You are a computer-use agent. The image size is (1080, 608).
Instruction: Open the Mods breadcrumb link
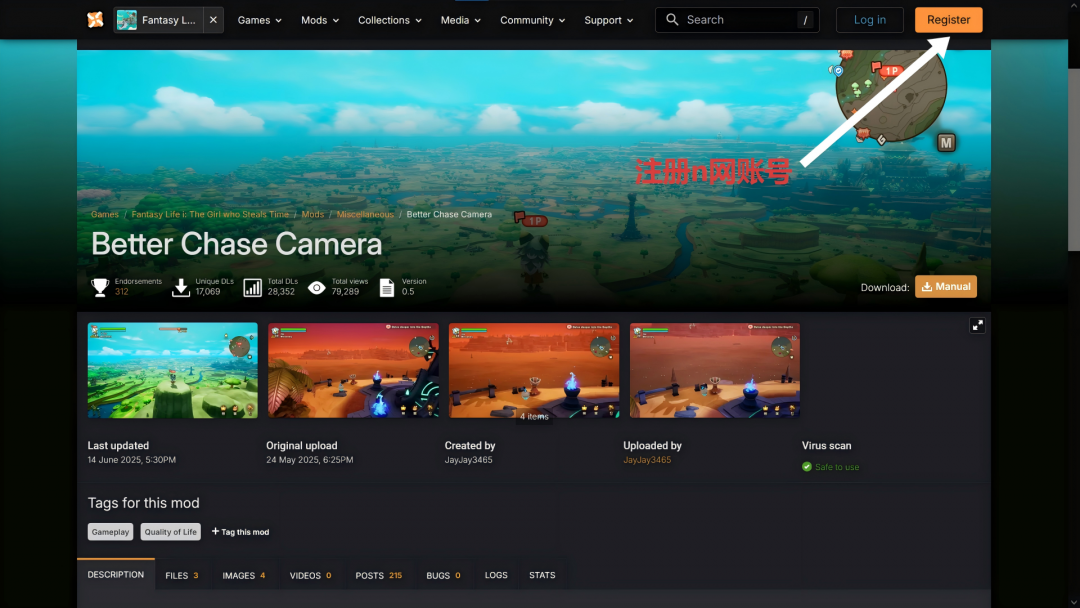[x=312, y=214]
